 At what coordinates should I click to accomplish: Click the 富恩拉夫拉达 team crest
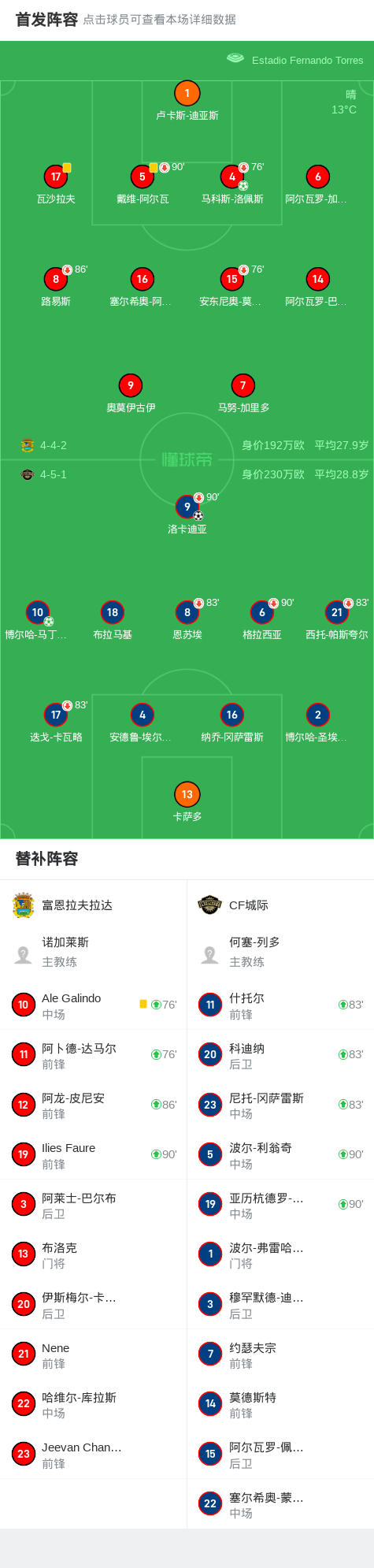[24, 905]
